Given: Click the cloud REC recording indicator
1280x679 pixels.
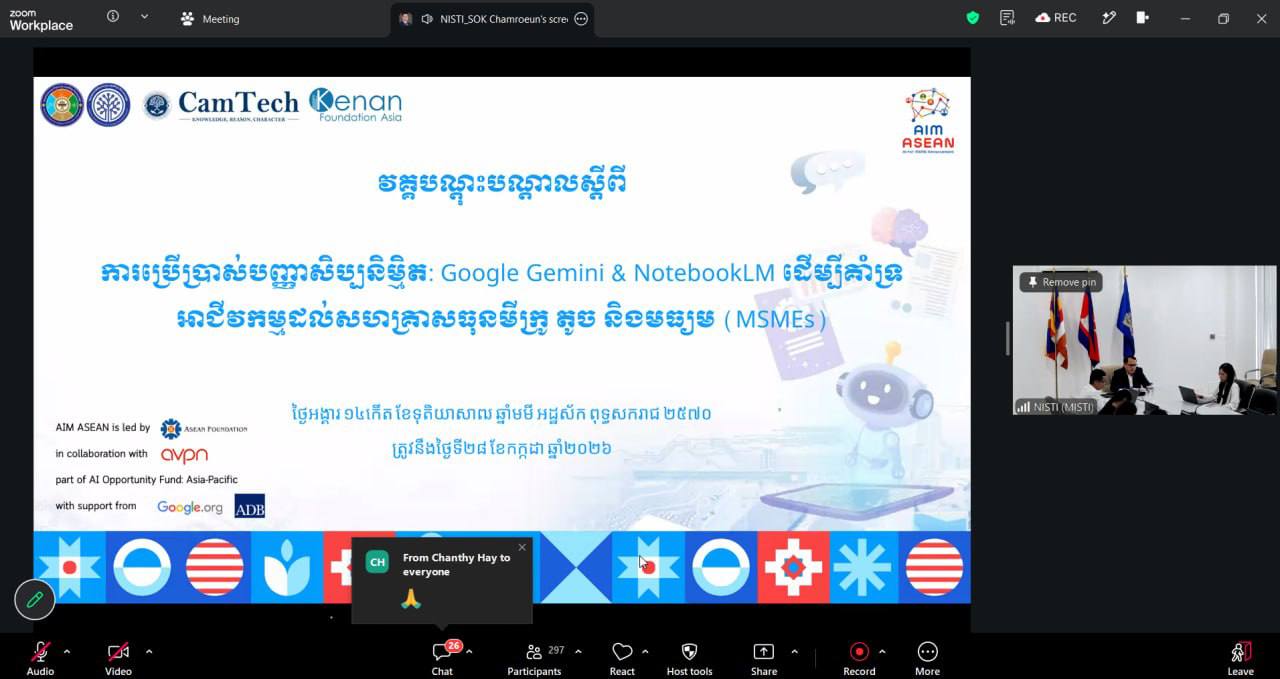Looking at the screenshot, I should click(x=1056, y=18).
